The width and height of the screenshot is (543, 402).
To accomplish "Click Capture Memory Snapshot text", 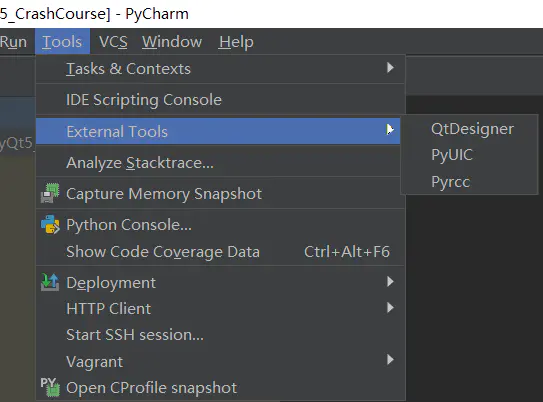I will [x=164, y=194].
